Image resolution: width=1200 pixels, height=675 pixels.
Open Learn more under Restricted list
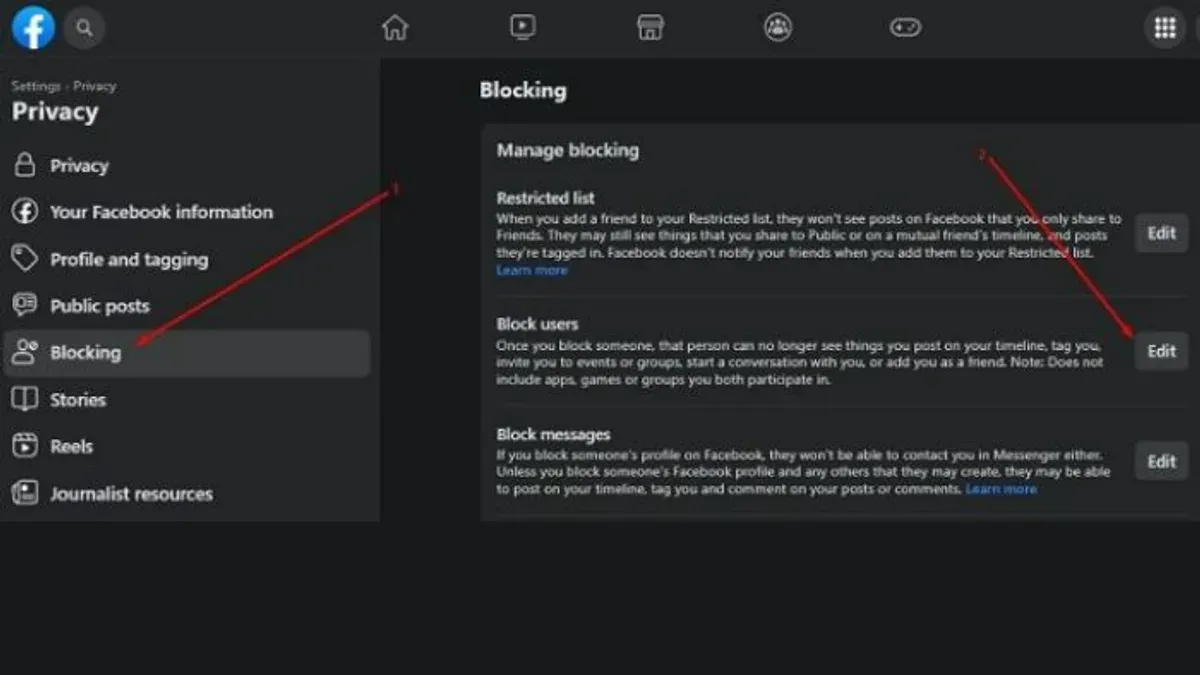point(532,270)
